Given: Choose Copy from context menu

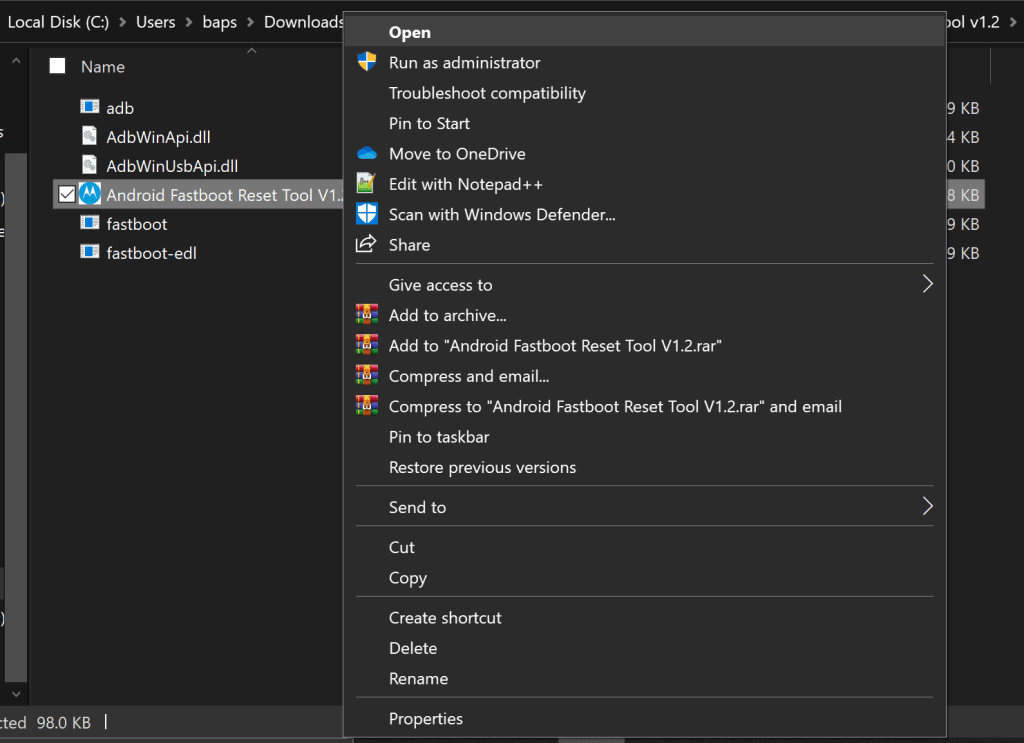Looking at the screenshot, I should 645,578.
